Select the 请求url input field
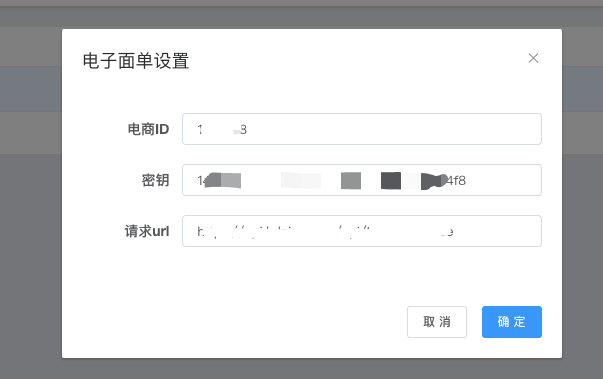The height and width of the screenshot is (379, 603). 362,231
